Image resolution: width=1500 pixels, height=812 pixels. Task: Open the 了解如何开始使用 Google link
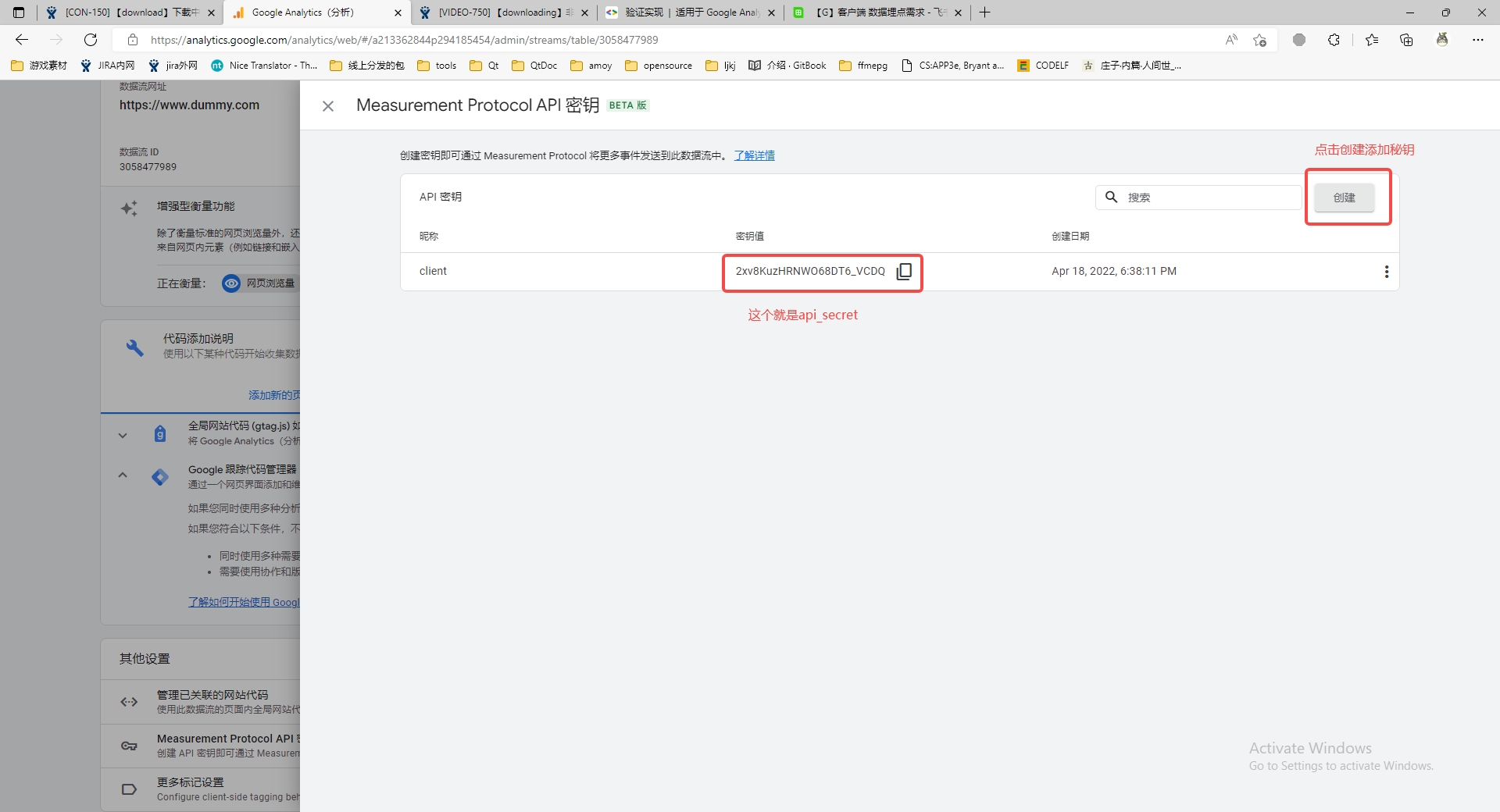coord(244,602)
